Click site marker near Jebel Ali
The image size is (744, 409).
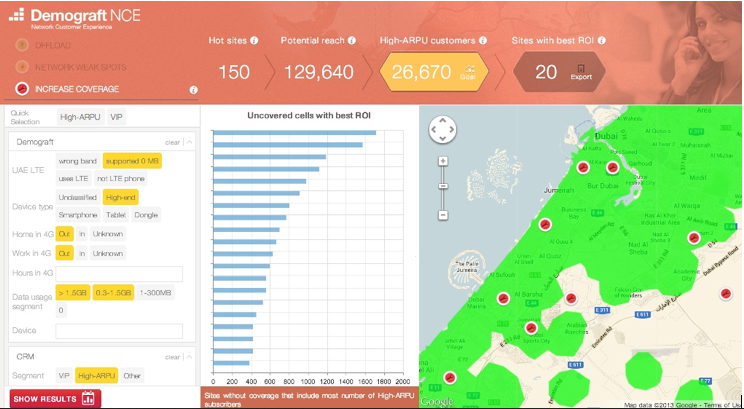click(x=449, y=378)
